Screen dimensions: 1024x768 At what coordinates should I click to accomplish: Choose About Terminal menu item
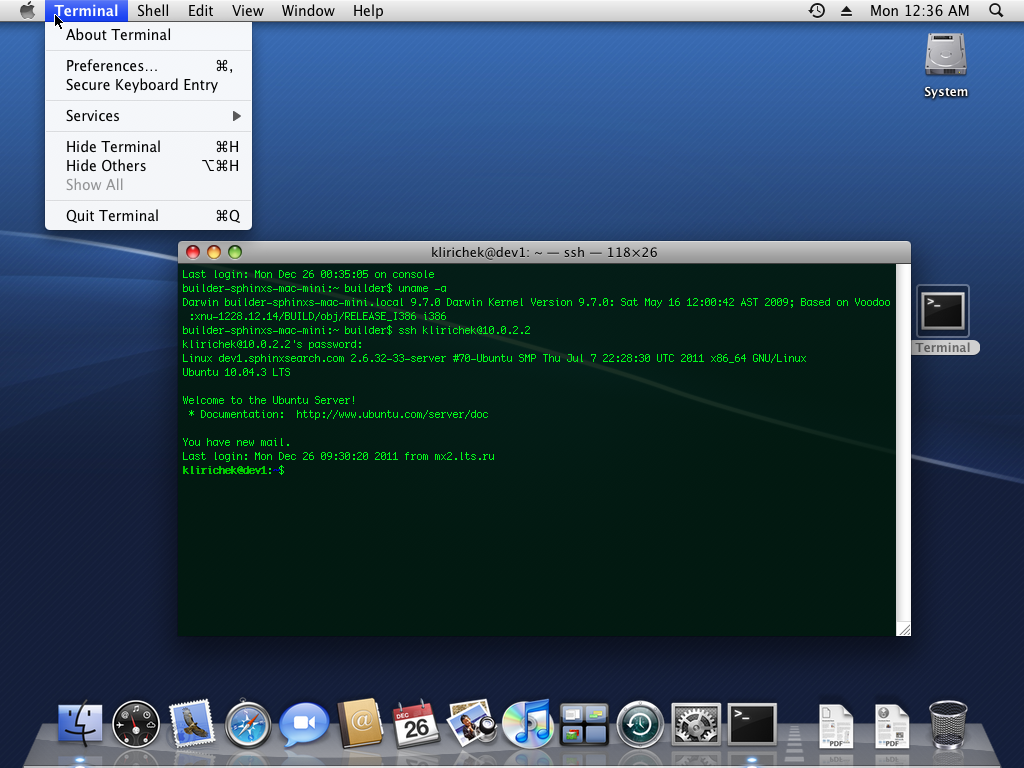[118, 35]
